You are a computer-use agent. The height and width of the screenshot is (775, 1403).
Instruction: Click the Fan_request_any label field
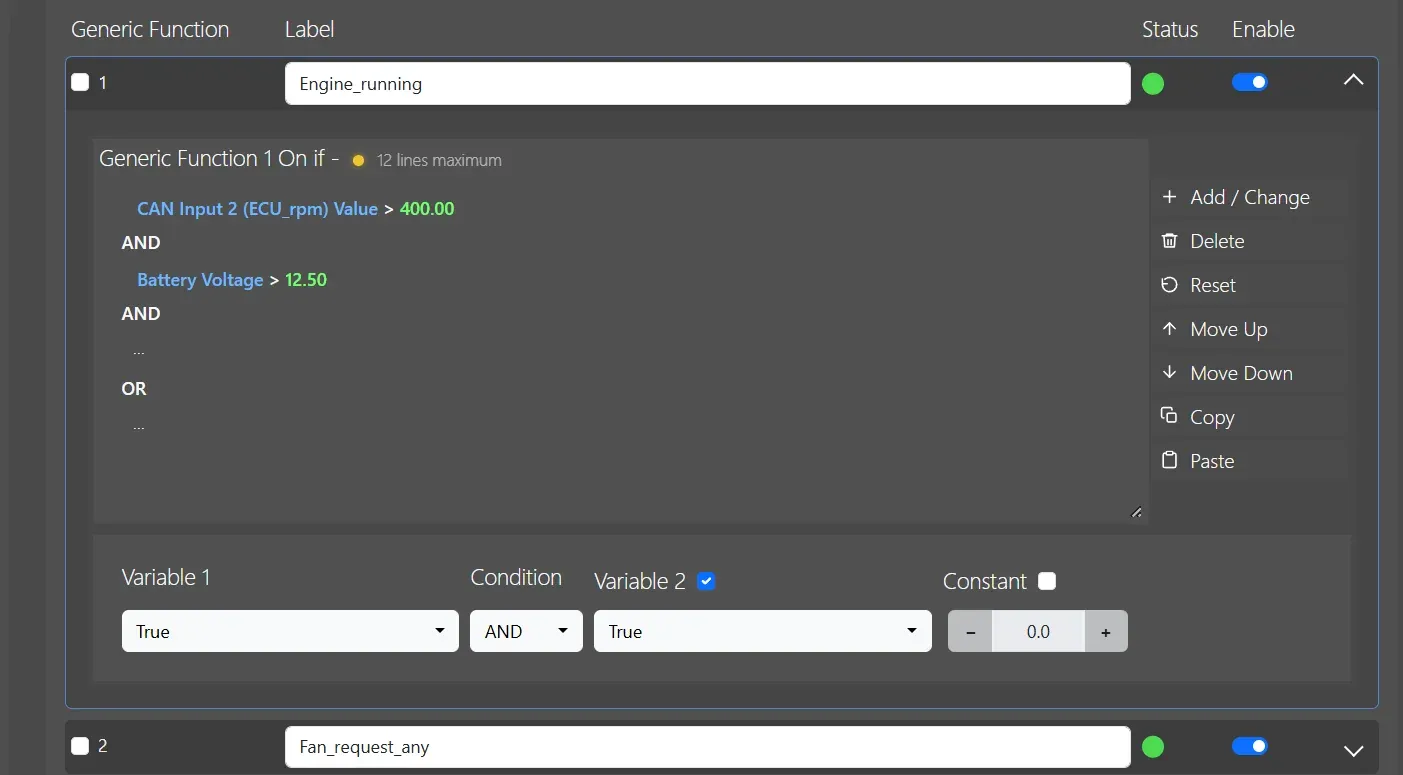click(707, 747)
